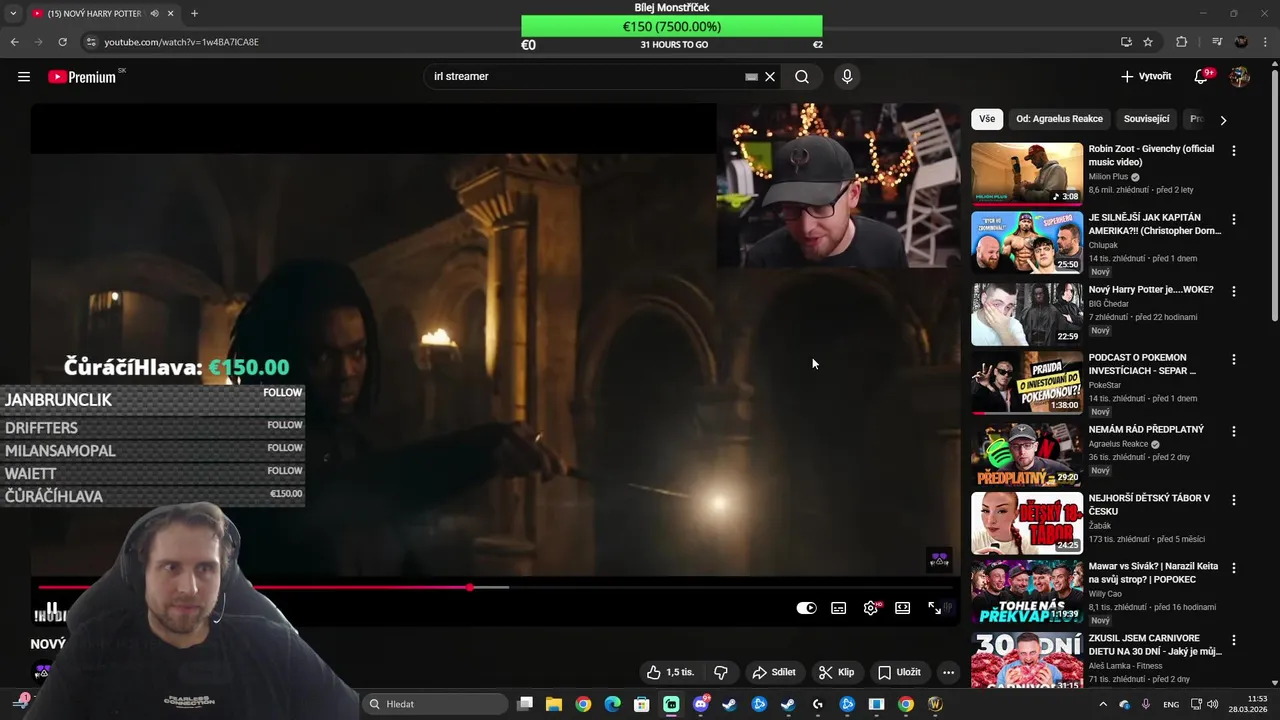Image resolution: width=1280 pixels, height=720 pixels.
Task: Open Microsoft Store from the taskbar
Action: tap(641, 704)
